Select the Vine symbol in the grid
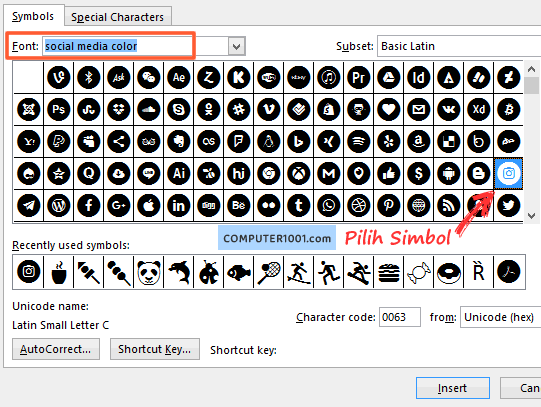 pyautogui.click(x=59, y=77)
